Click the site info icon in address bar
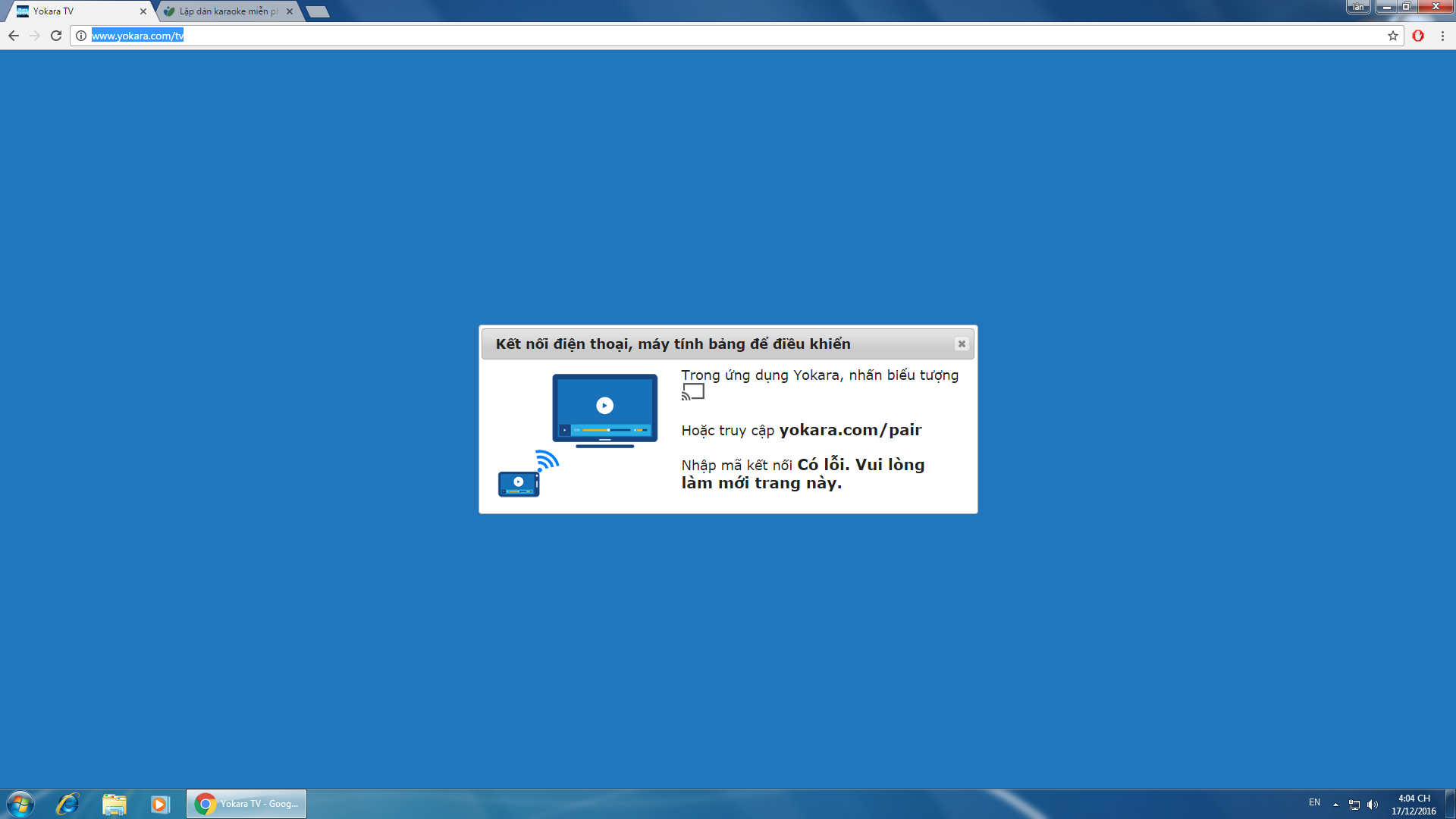This screenshot has width=1456, height=819. tap(81, 36)
